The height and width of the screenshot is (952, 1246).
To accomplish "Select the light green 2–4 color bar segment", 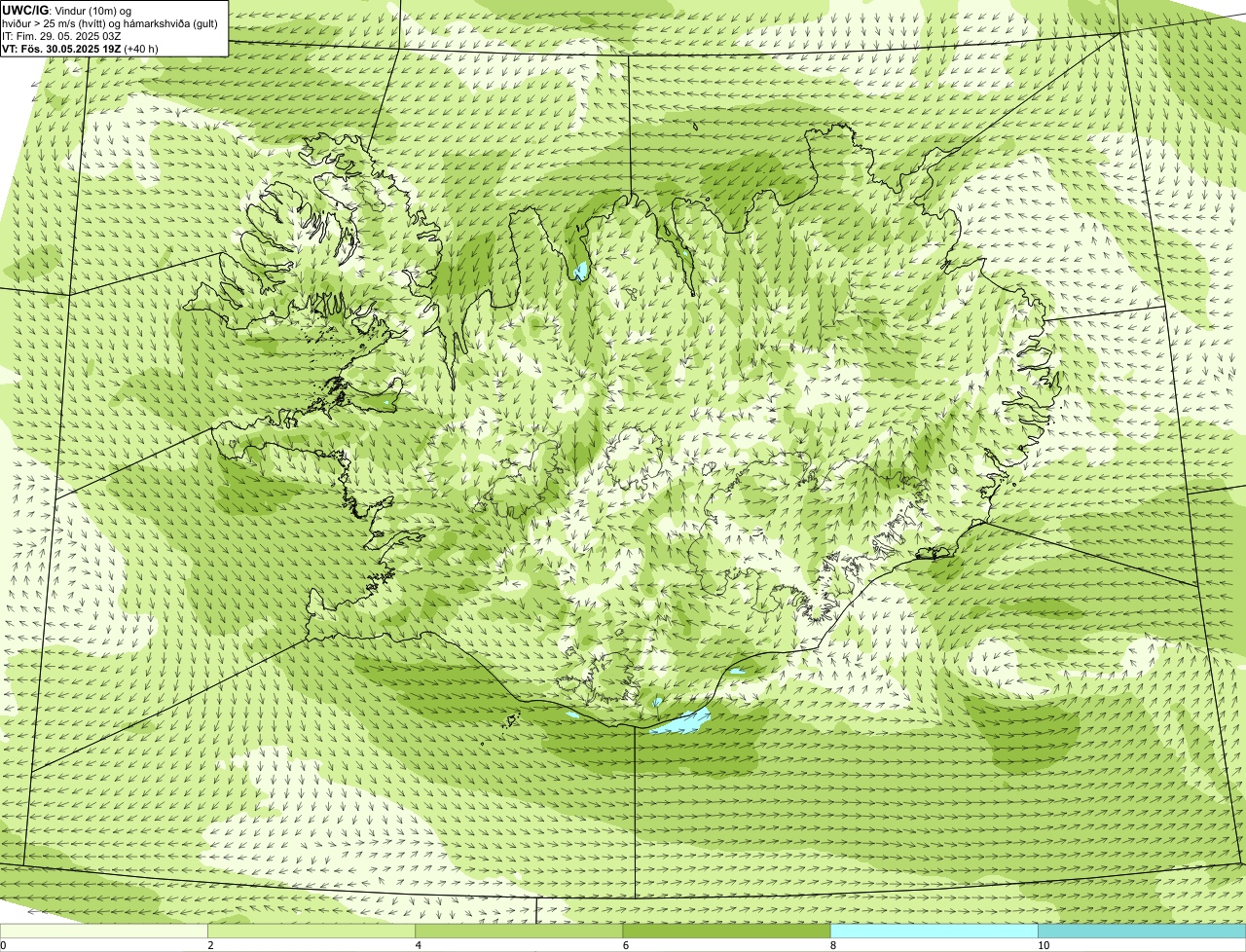I will point(311,932).
